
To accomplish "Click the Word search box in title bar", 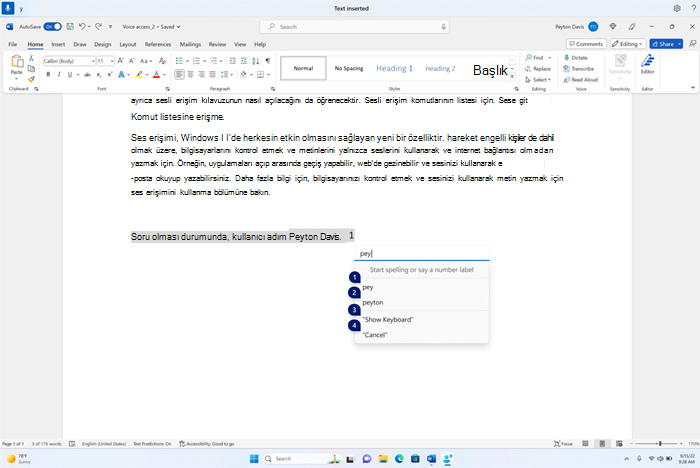I will (x=354, y=27).
